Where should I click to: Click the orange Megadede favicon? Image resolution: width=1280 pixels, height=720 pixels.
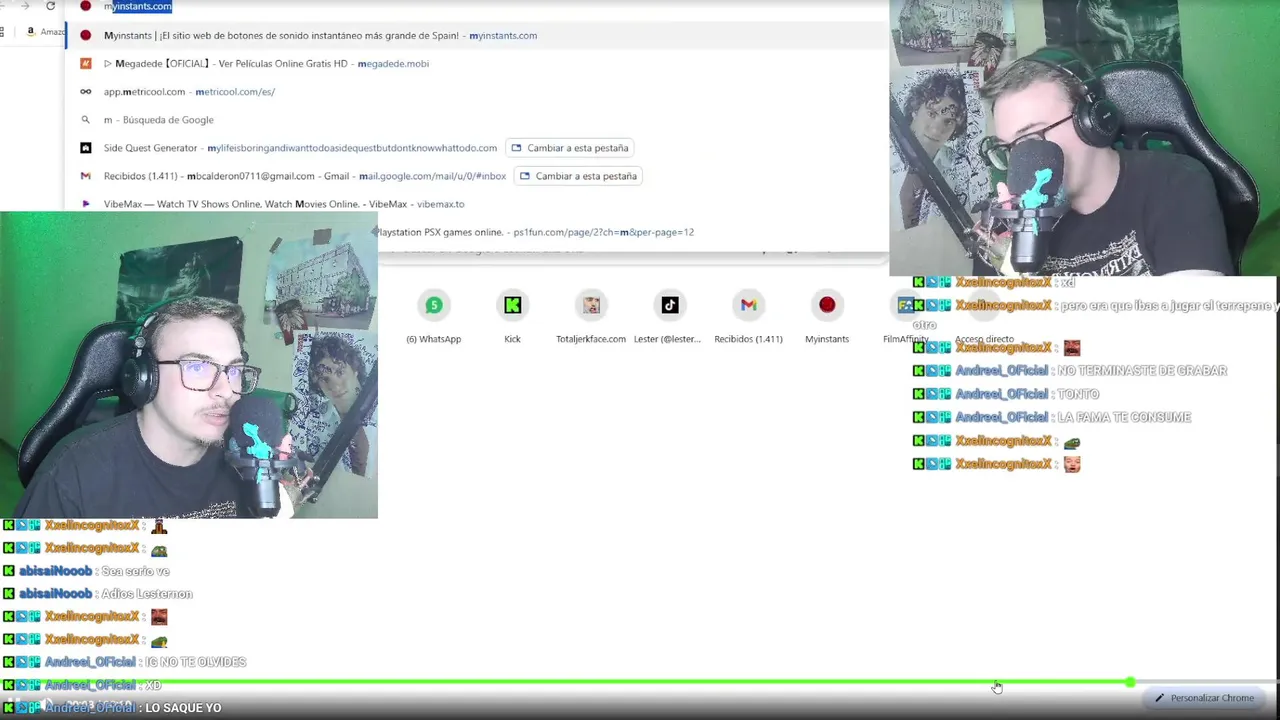point(85,63)
